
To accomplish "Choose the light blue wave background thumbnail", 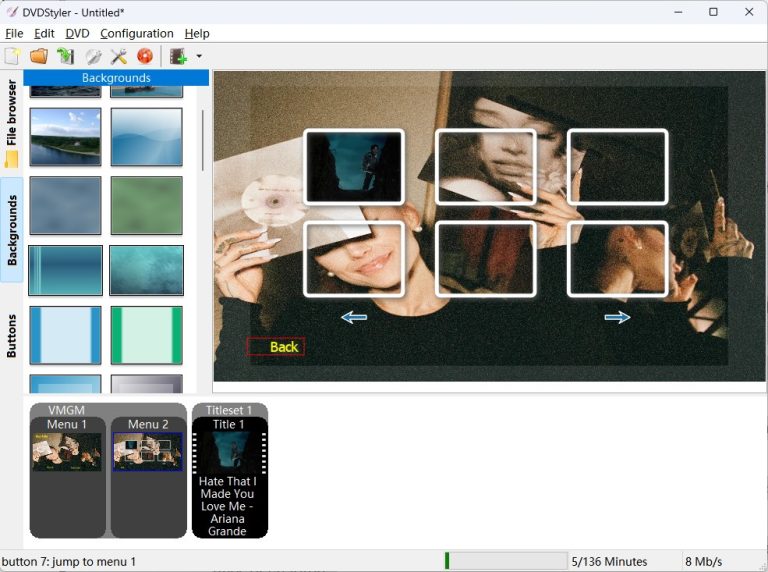I will point(146,137).
